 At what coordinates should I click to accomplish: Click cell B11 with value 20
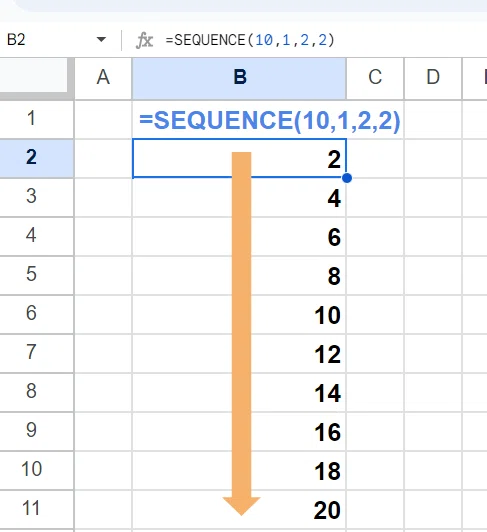pos(239,509)
